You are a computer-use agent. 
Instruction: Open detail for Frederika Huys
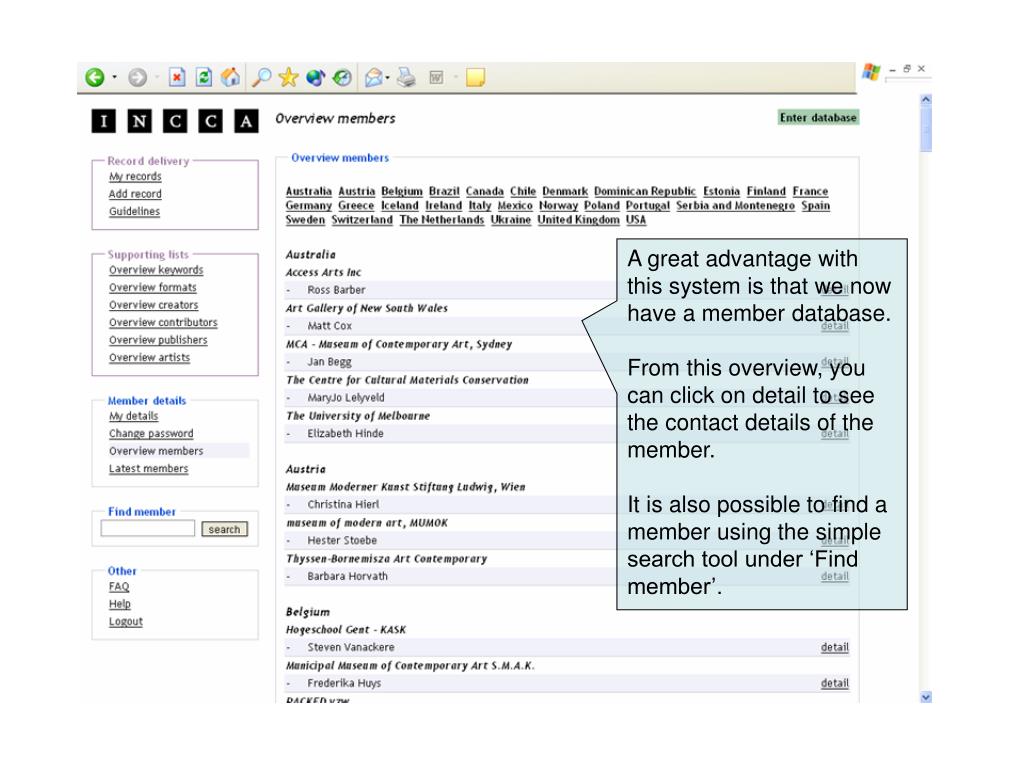(835, 683)
